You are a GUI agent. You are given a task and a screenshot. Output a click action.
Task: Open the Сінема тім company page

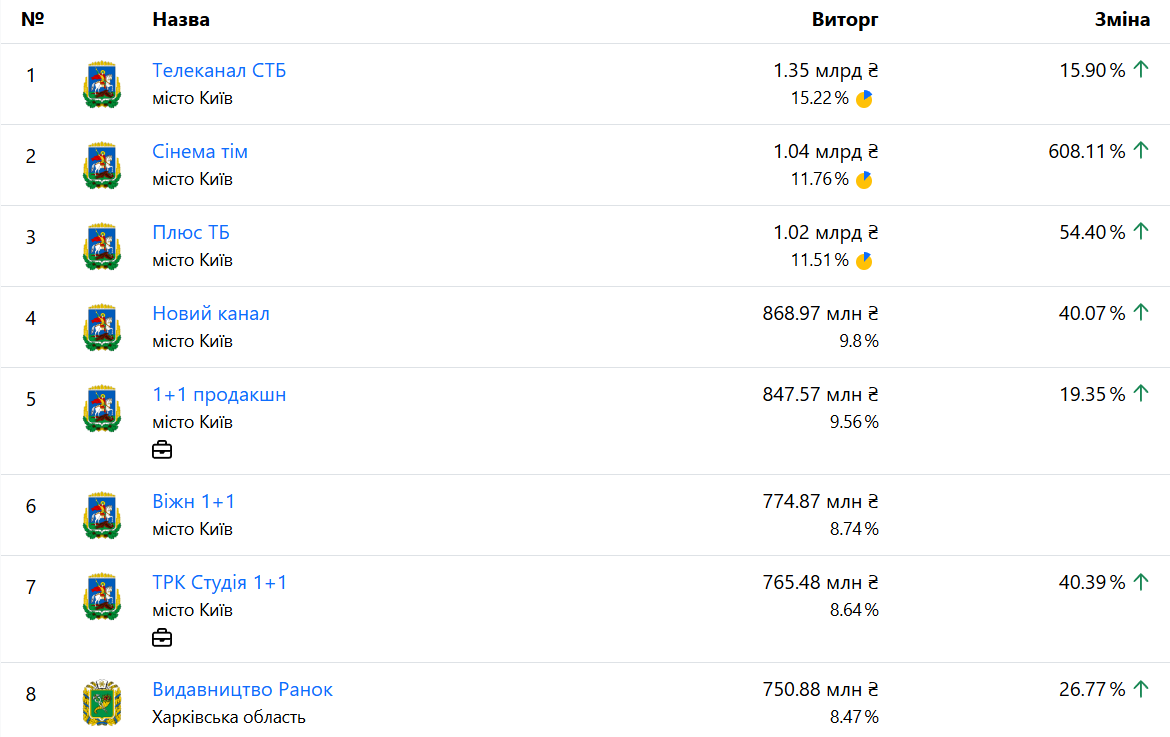pos(200,152)
